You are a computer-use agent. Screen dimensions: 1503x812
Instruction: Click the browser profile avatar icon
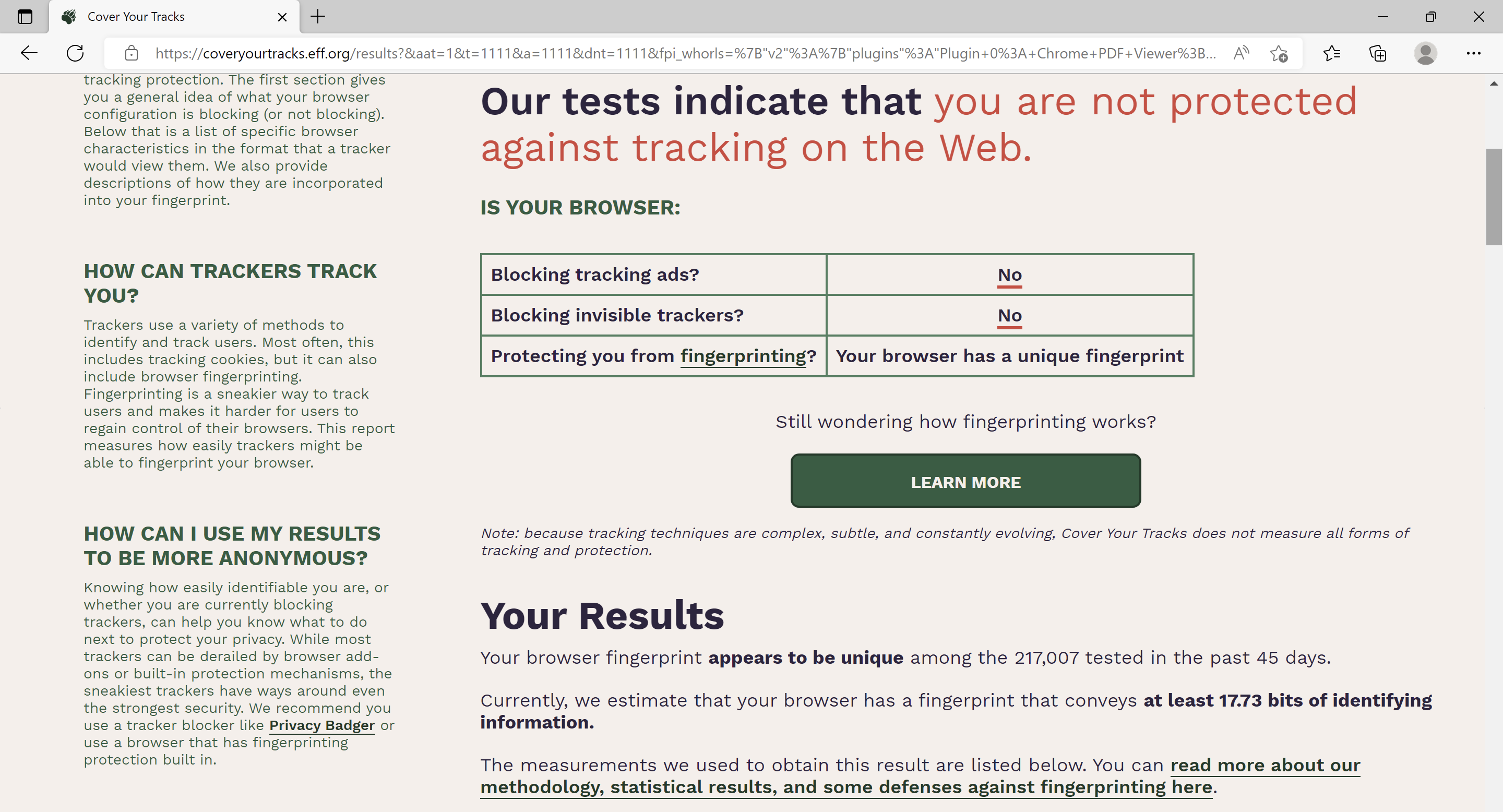pos(1425,54)
